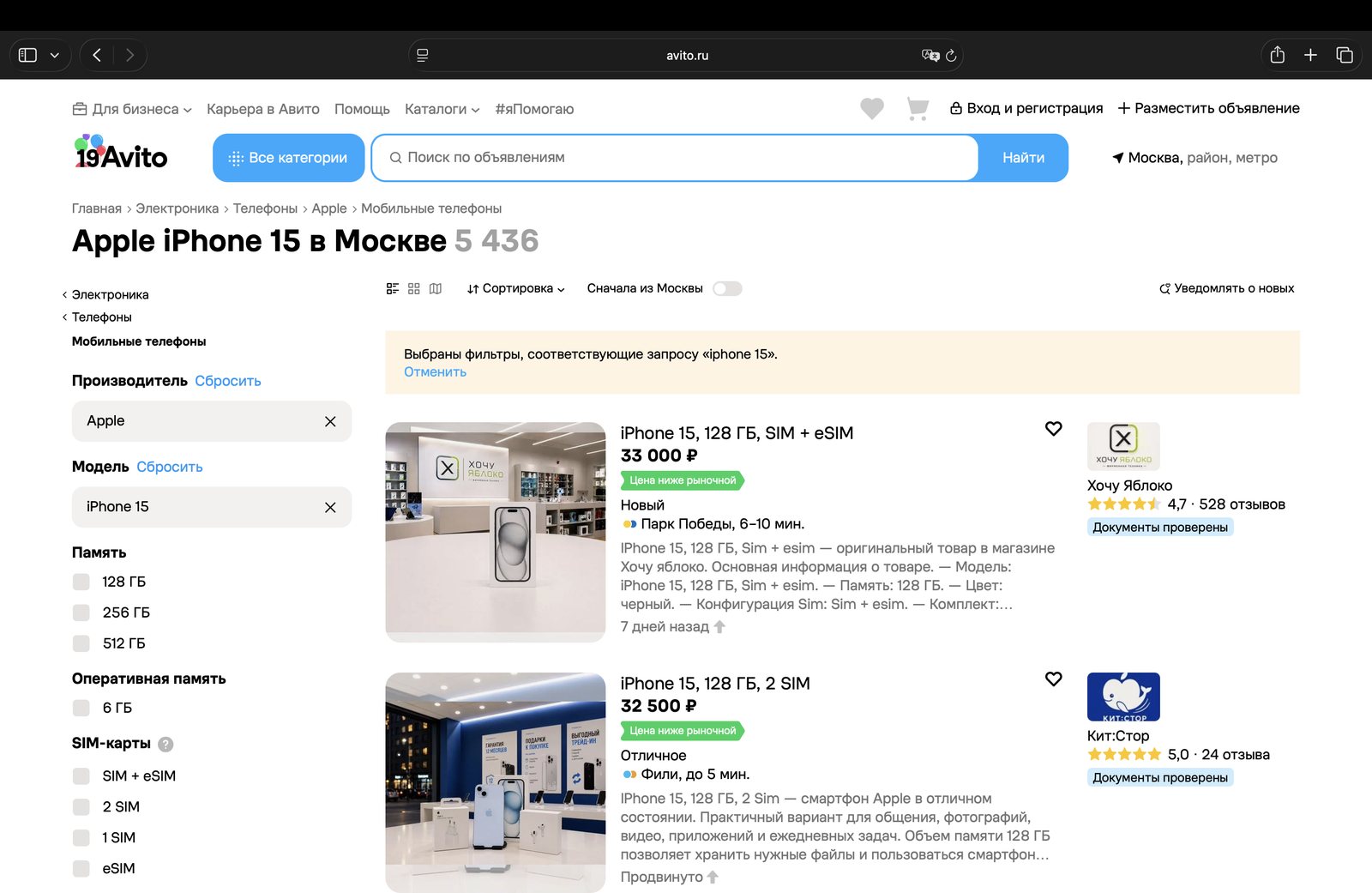1372x893 pixels.
Task: Open Карьера в Авито link
Action: 263,109
